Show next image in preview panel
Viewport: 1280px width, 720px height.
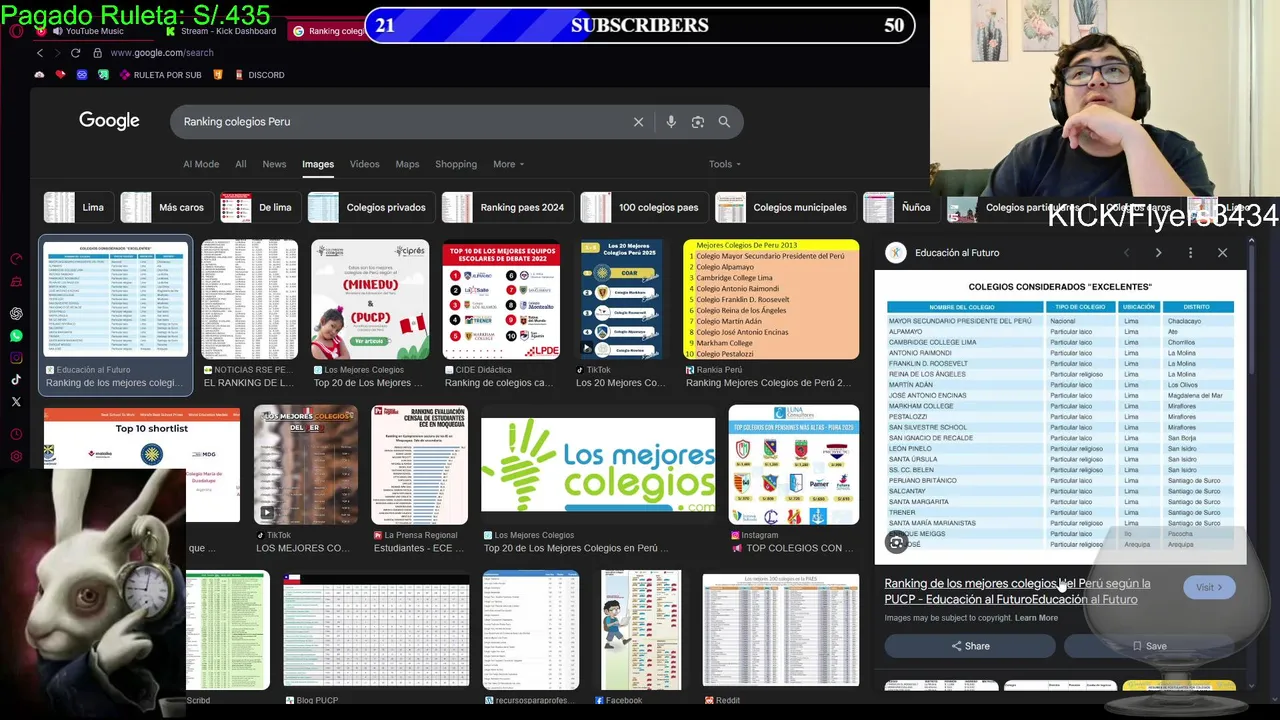coord(1158,253)
